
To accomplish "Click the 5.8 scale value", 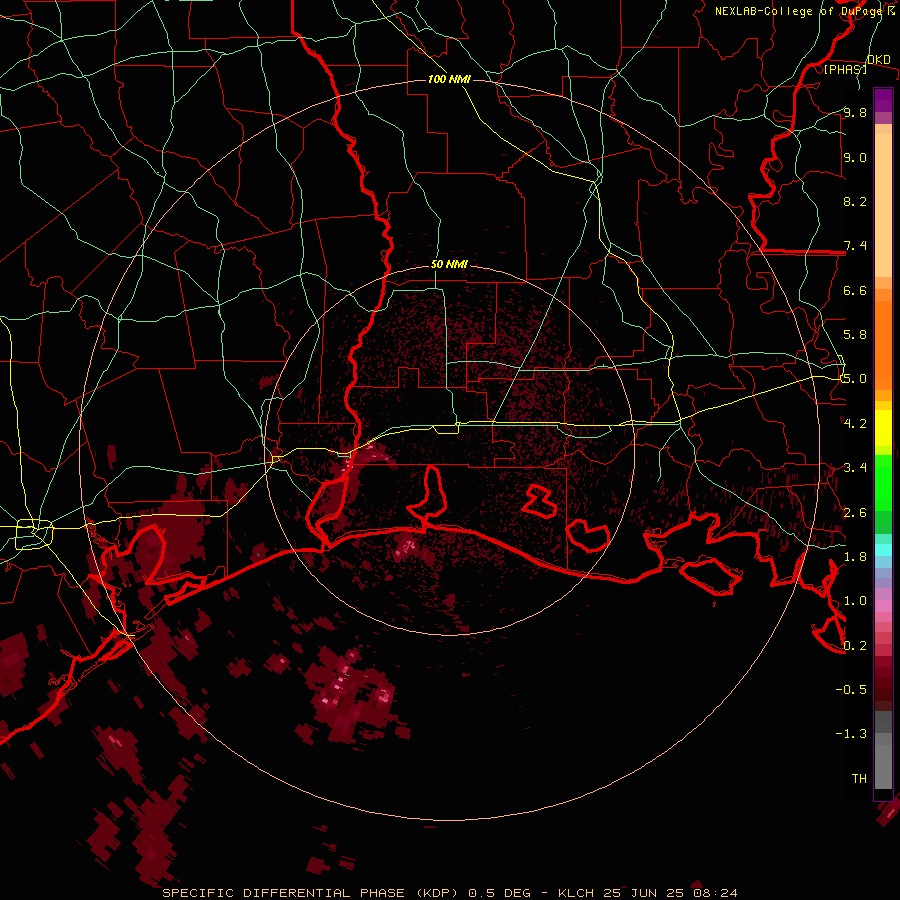I will tap(855, 335).
